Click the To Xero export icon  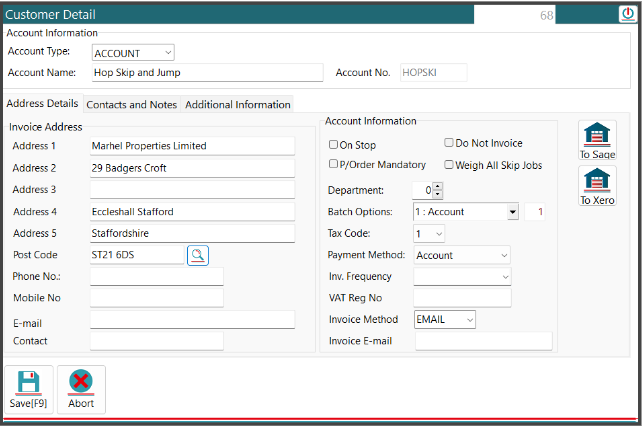click(597, 181)
